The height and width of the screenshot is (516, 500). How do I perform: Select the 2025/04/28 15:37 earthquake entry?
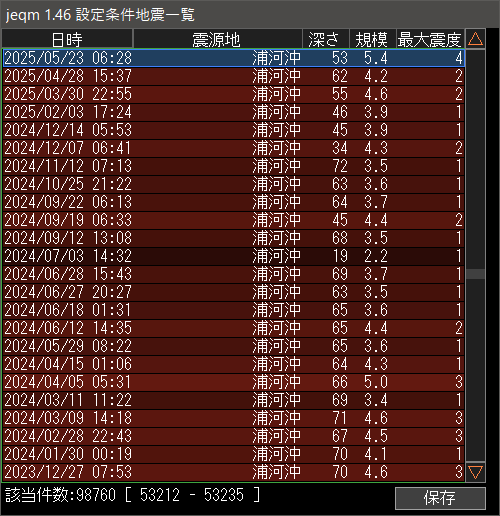point(234,76)
